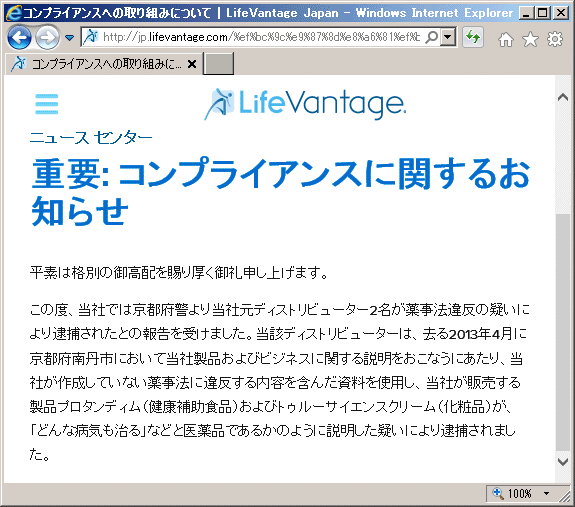Open the Home icon
The image size is (575, 507).
tap(506, 39)
